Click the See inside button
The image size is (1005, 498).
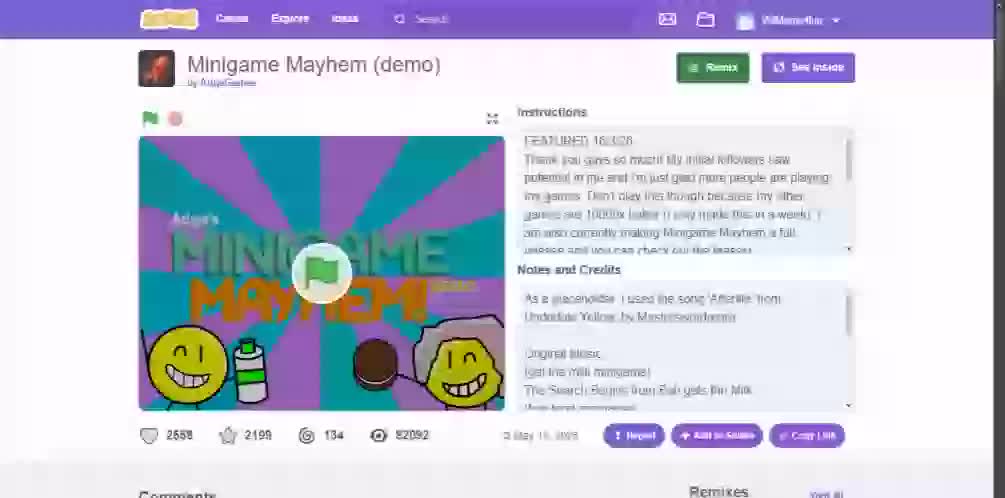(808, 67)
